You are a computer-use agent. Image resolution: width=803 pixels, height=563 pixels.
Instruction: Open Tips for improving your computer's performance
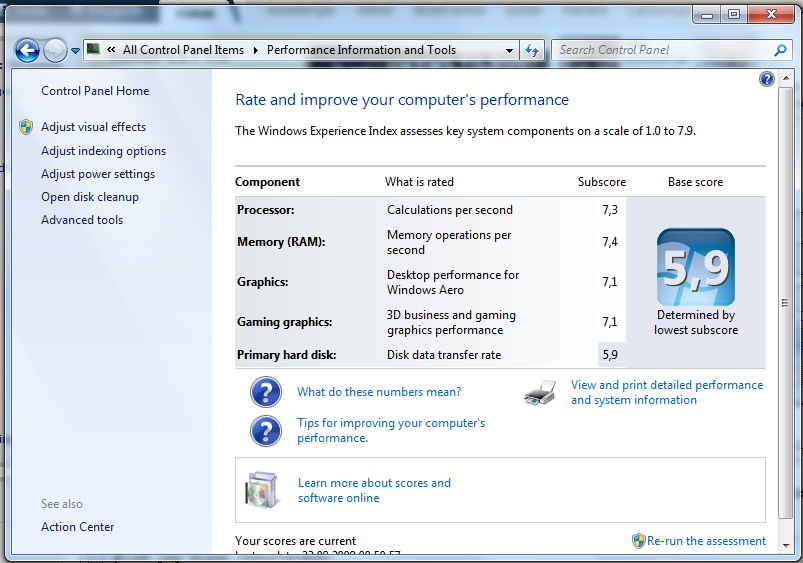[x=391, y=430]
